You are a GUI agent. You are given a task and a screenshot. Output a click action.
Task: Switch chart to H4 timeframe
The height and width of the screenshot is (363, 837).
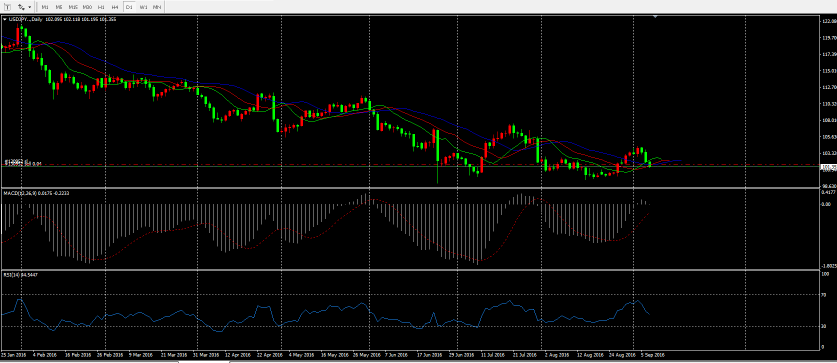[115, 7]
